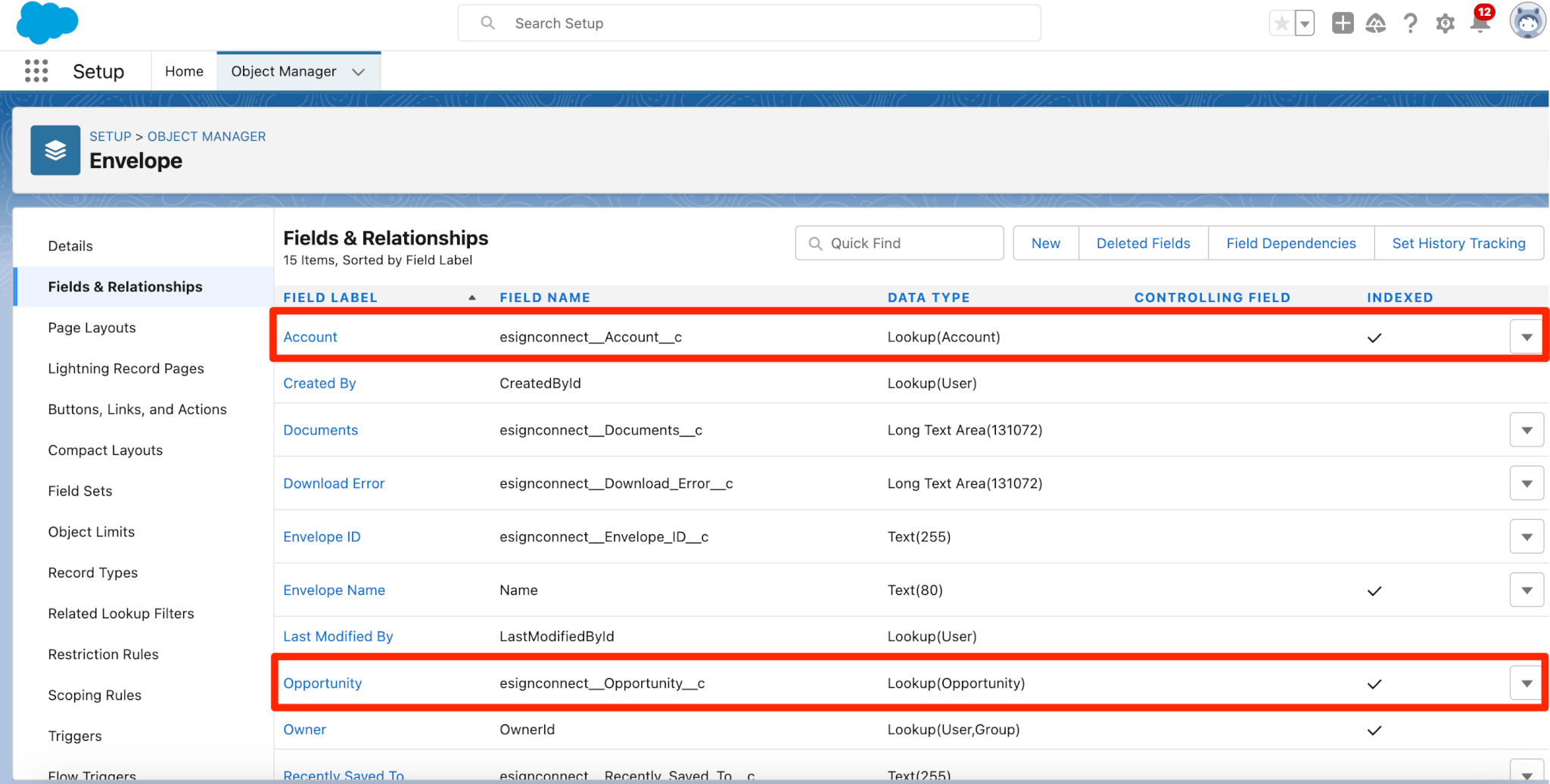This screenshot has width=1550, height=784.
Task: Open the global actions plus icon
Action: coord(1343,23)
